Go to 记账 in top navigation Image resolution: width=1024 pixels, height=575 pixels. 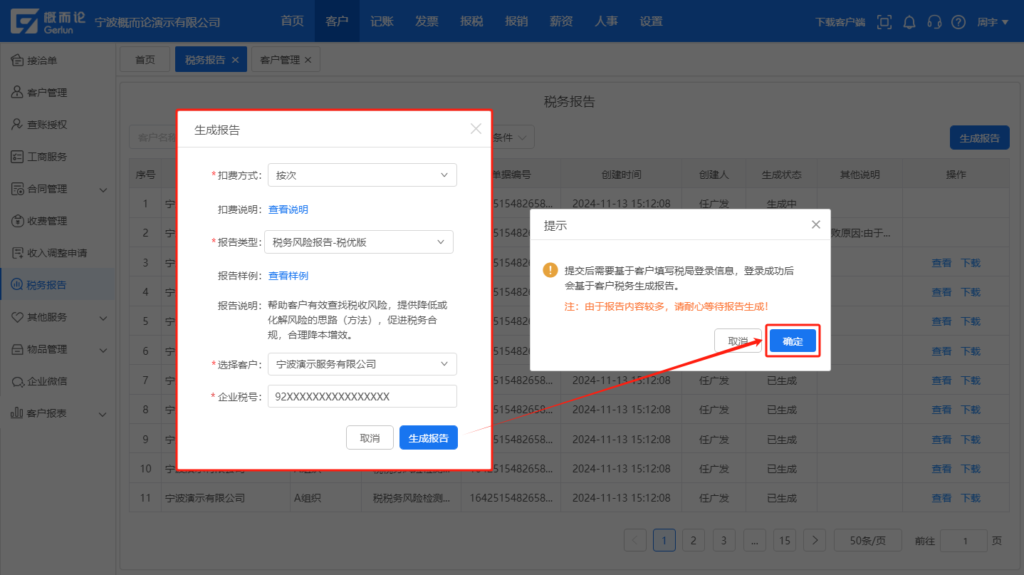pos(381,21)
